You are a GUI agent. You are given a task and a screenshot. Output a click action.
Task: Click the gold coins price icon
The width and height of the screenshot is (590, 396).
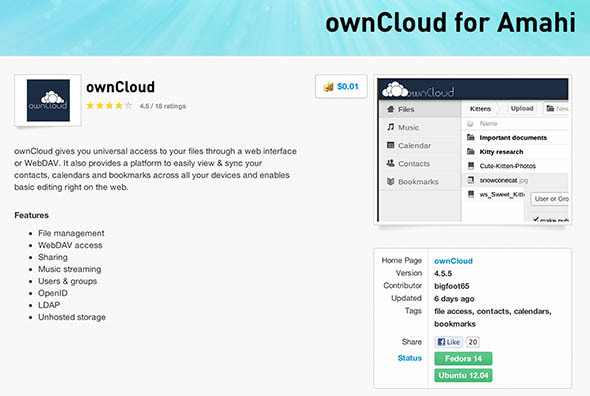coord(328,87)
